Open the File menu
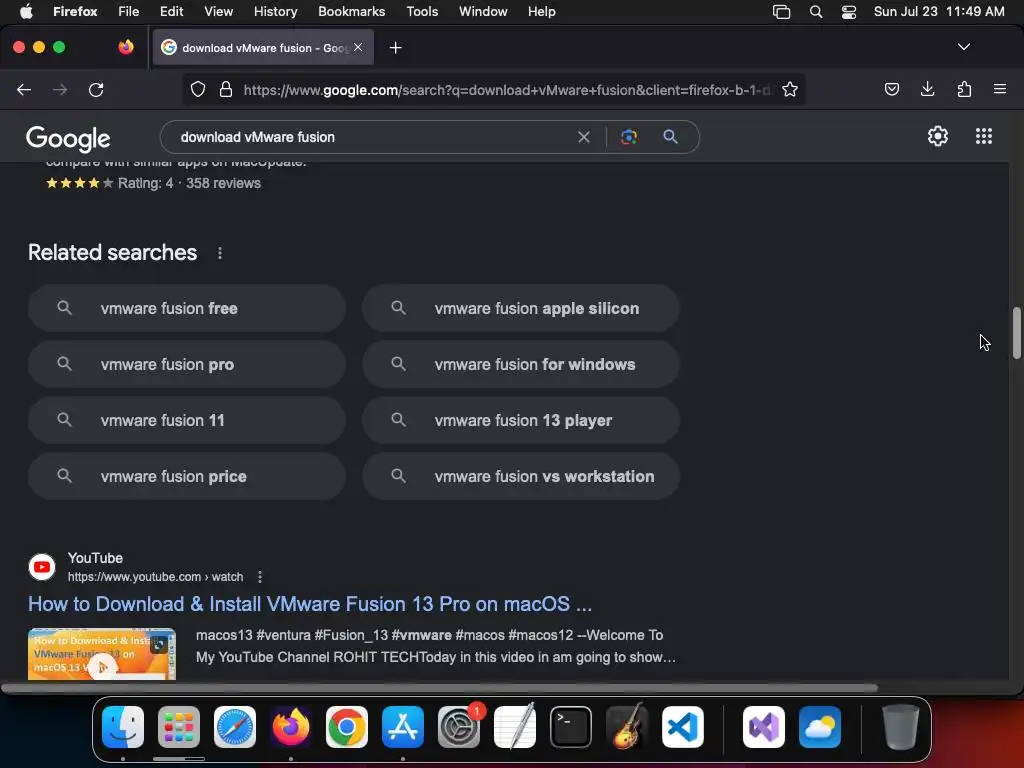The width and height of the screenshot is (1024, 768). pyautogui.click(x=129, y=11)
